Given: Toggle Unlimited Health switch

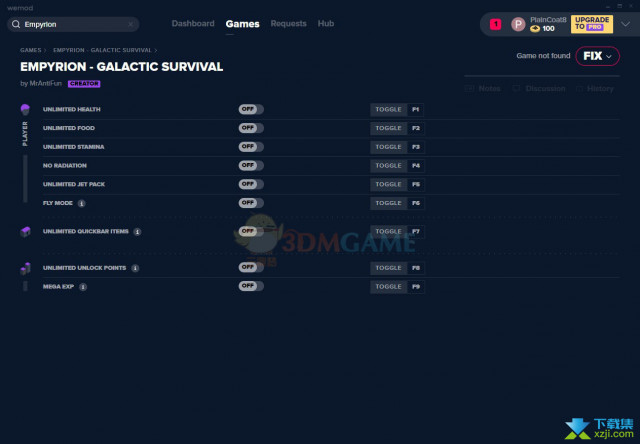Looking at the screenshot, I should (251, 109).
